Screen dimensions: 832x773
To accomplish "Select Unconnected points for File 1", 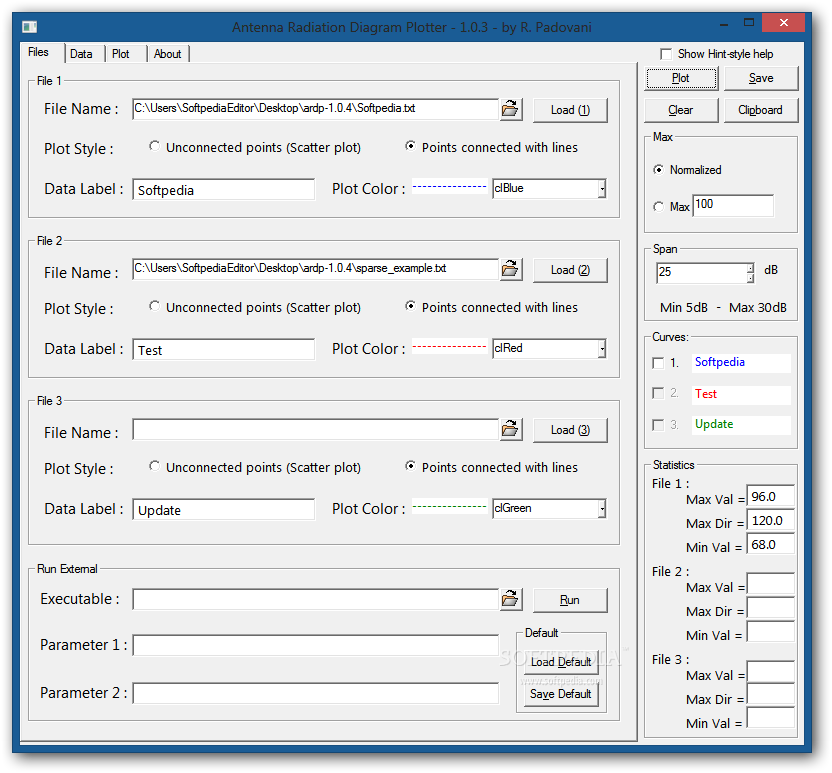I will pyautogui.click(x=154, y=146).
